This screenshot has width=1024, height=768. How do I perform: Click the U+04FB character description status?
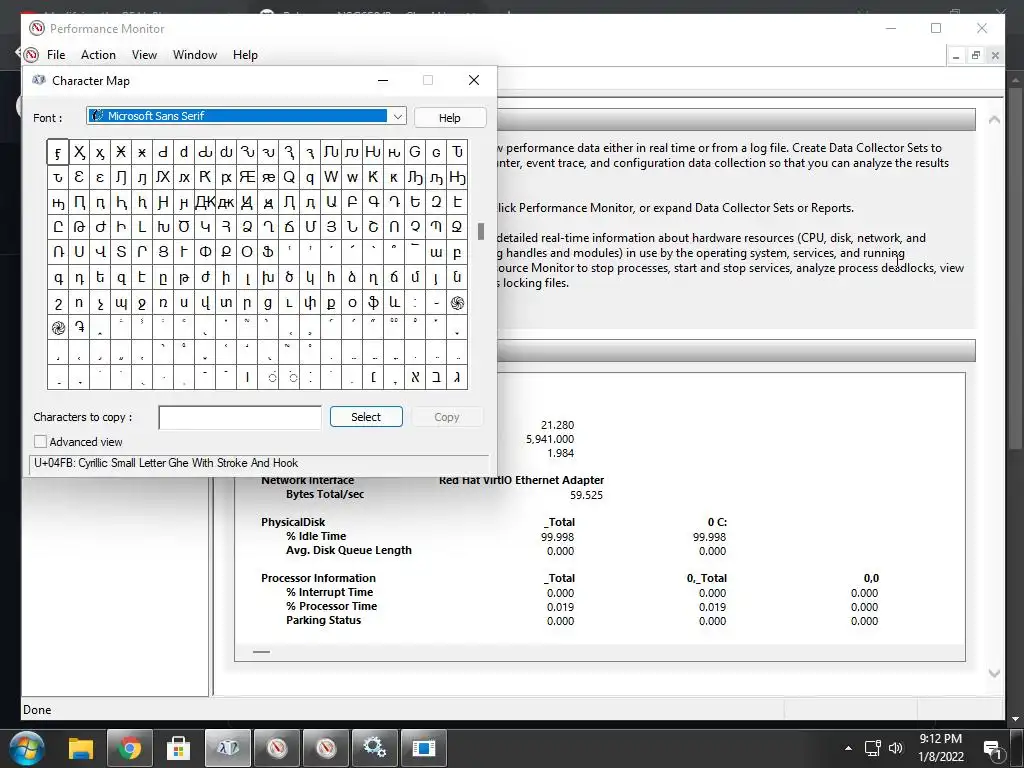pos(166,463)
